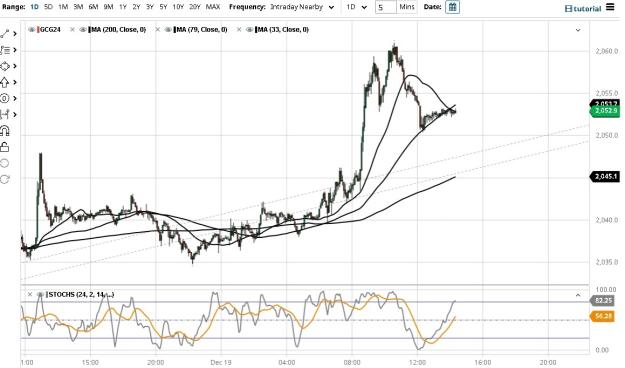The width and height of the screenshot is (625, 368).
Task: Open the hamburger menu icon
Action: click(x=610, y=7)
